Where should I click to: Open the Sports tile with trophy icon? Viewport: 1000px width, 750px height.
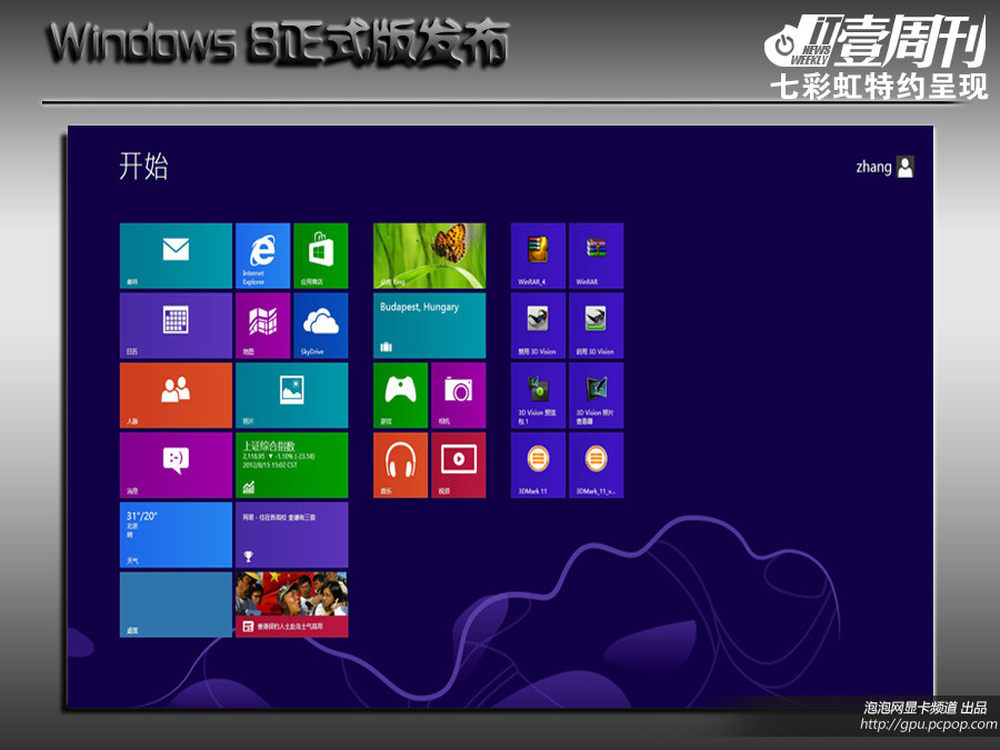pos(292,535)
